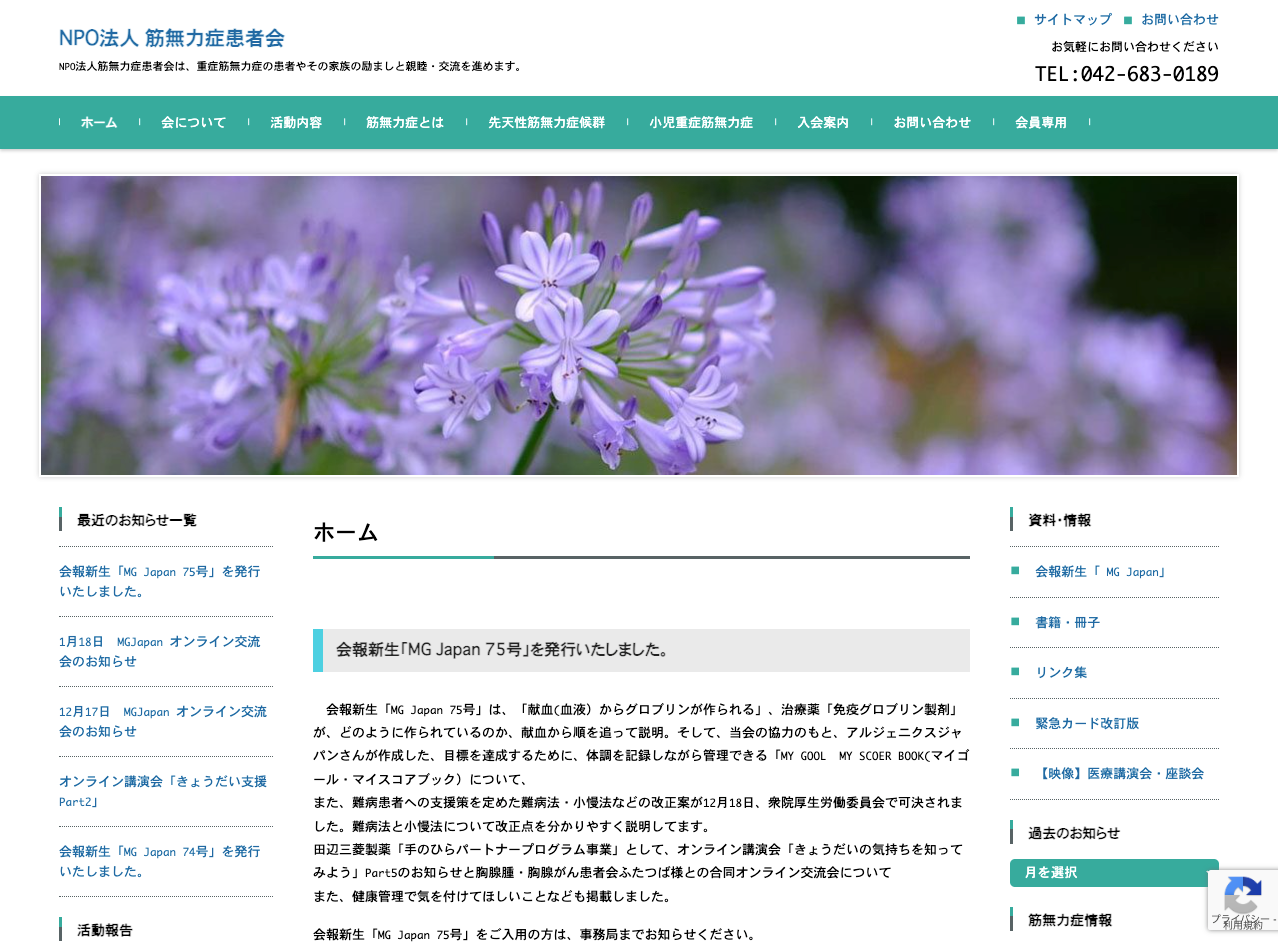Click the purple flower banner image

(x=638, y=324)
